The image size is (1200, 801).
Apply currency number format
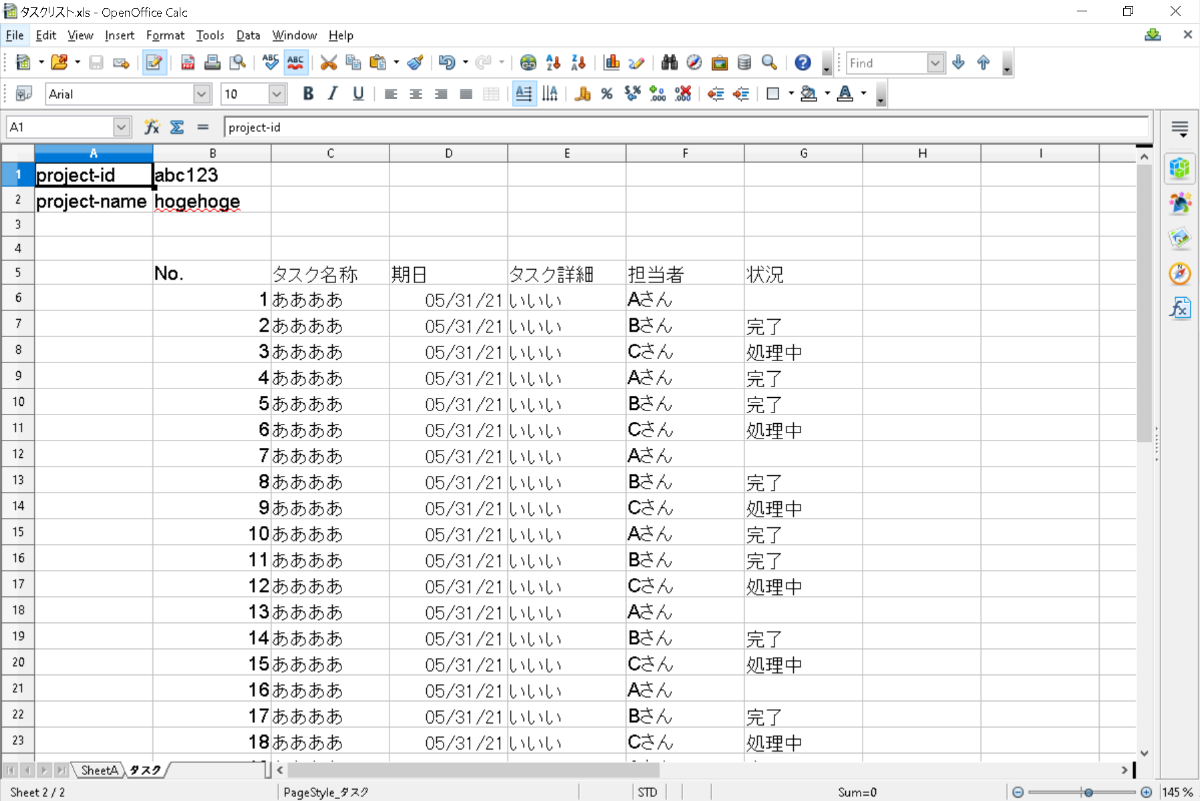(582, 94)
